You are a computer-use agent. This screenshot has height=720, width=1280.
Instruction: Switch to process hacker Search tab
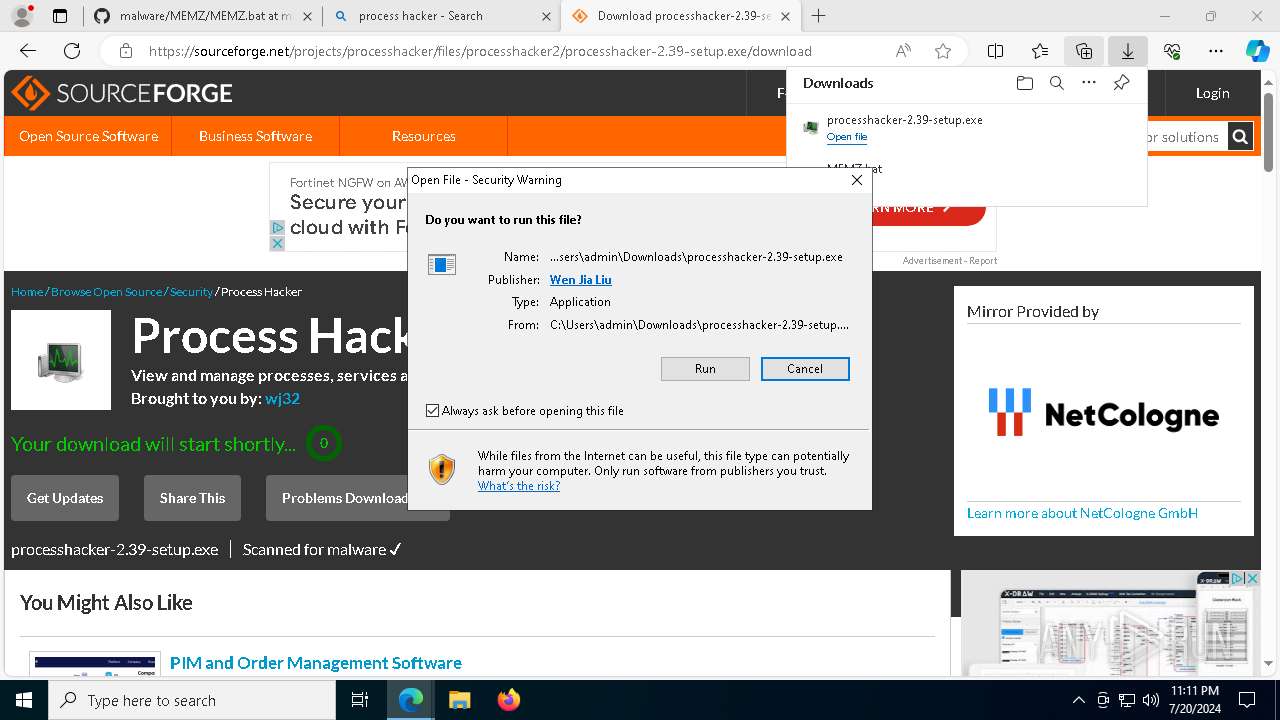pyautogui.click(x=441, y=15)
